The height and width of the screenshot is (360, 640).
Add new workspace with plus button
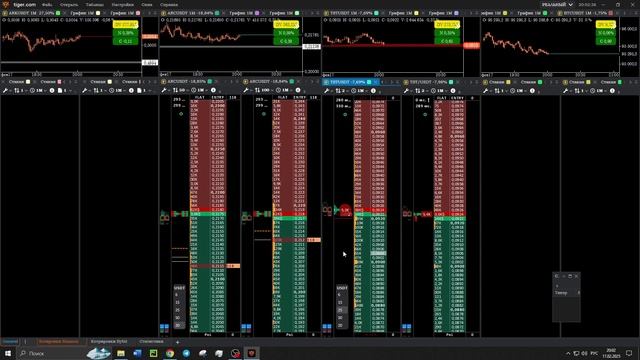click(177, 342)
